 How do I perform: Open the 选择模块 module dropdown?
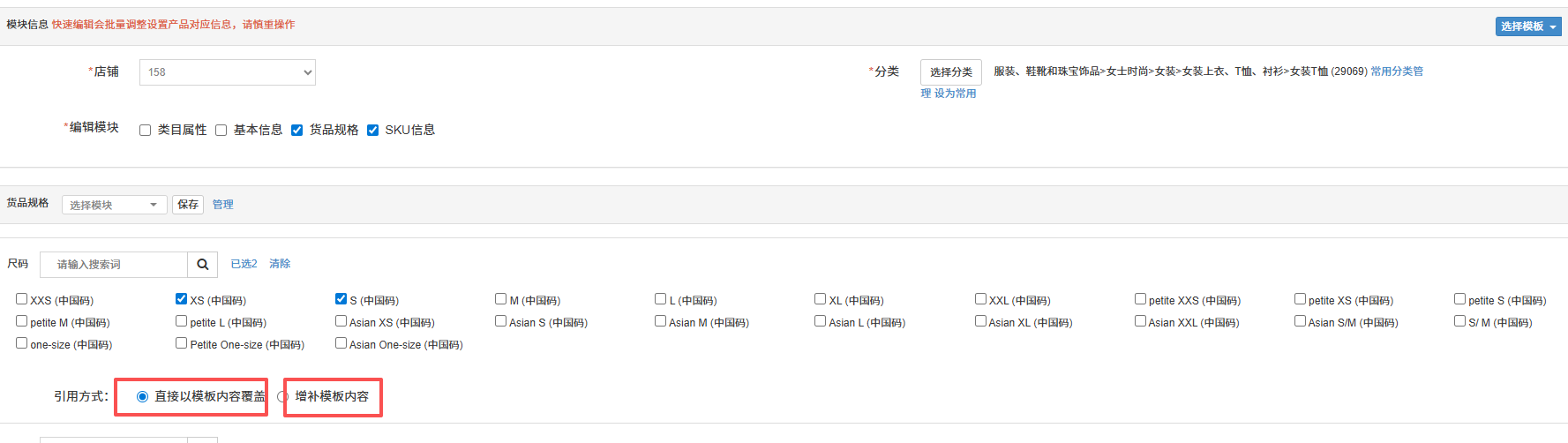tap(114, 205)
